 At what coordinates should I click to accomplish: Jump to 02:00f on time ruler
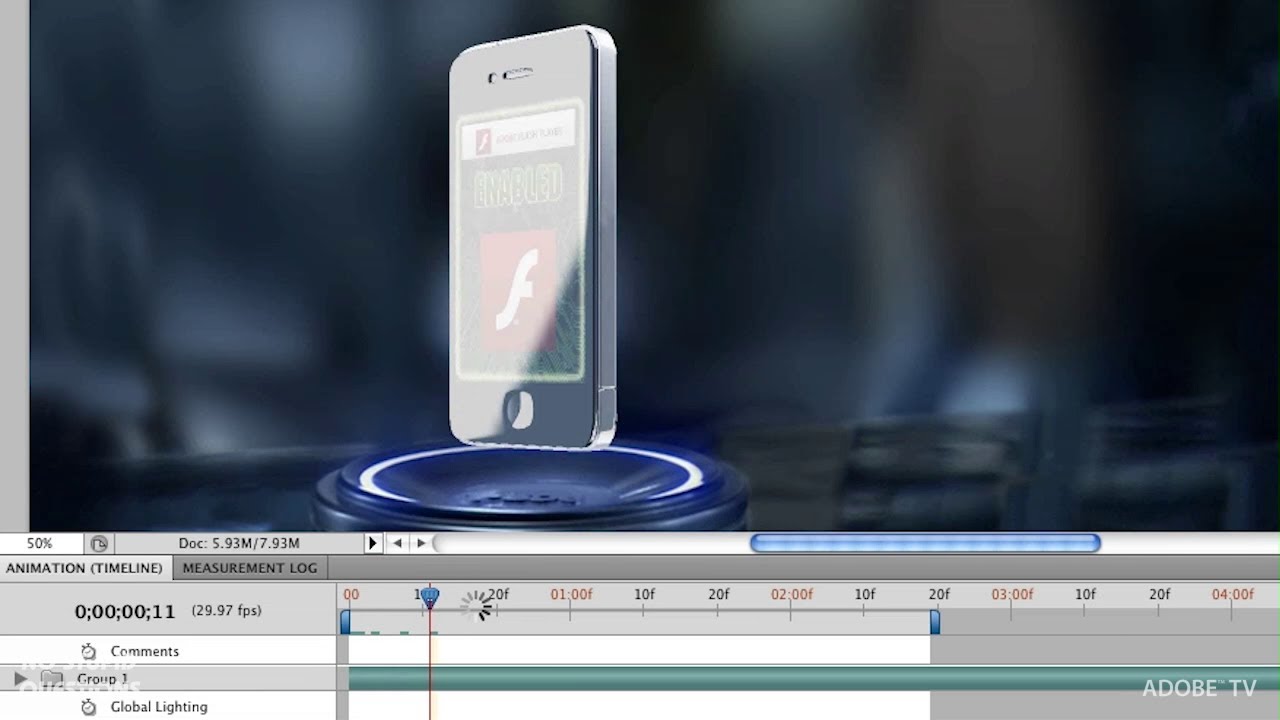click(x=791, y=594)
